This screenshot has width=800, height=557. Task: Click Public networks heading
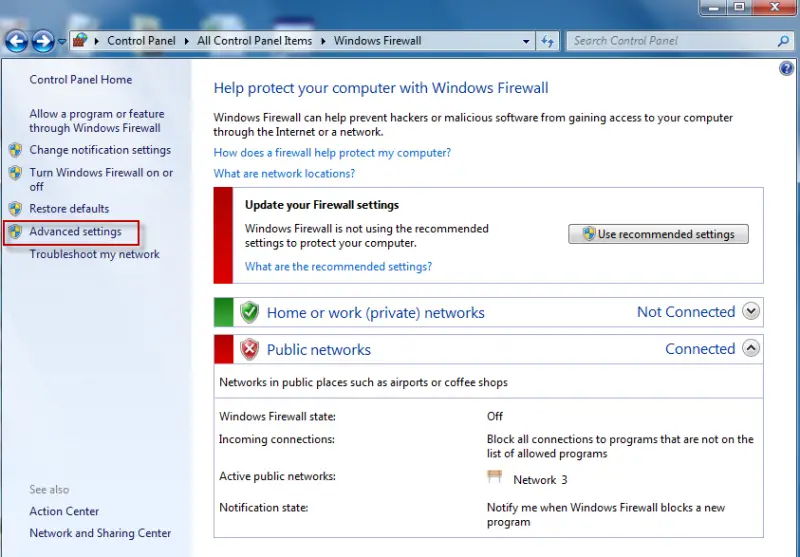point(319,350)
